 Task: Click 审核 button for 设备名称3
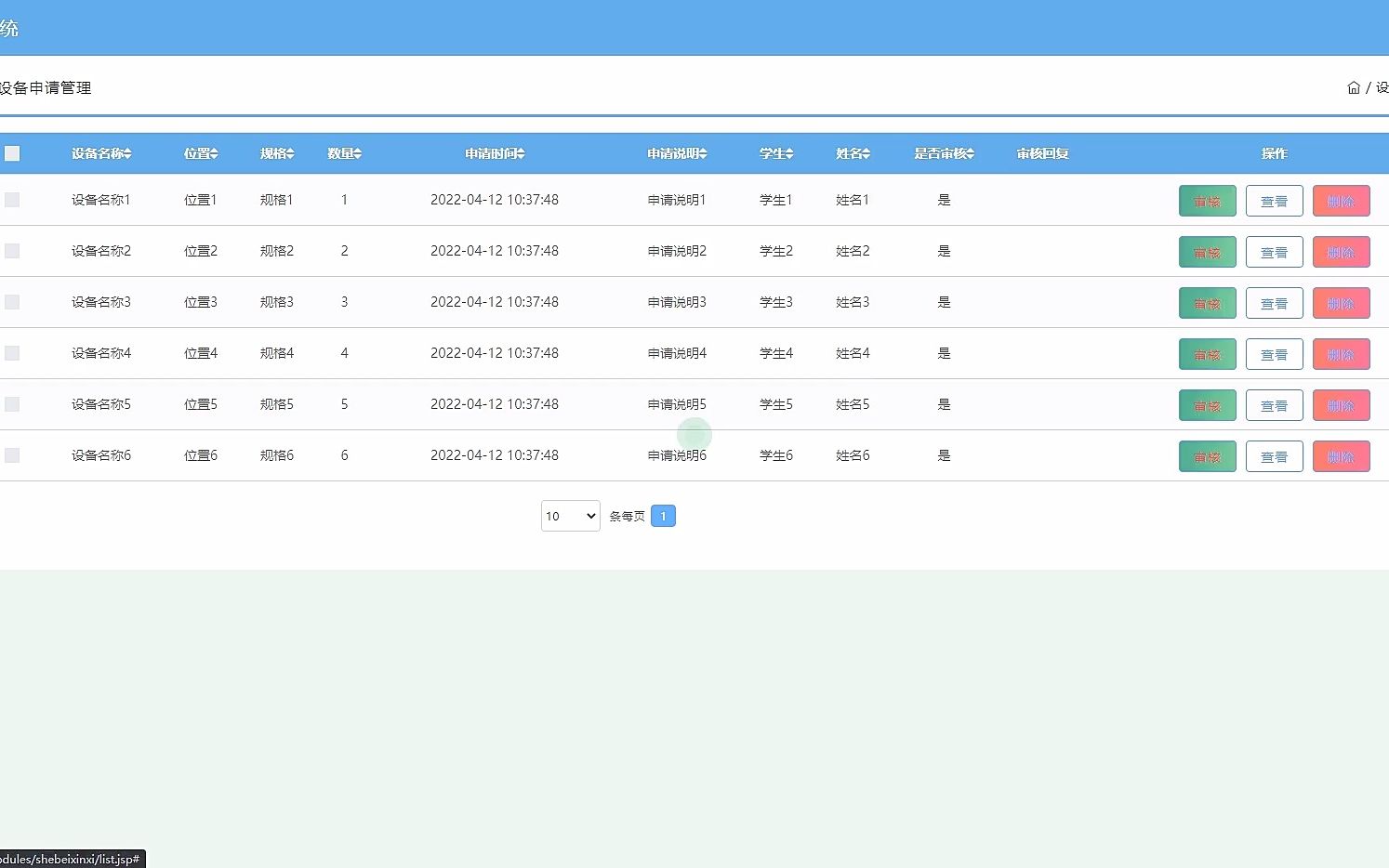[1208, 303]
